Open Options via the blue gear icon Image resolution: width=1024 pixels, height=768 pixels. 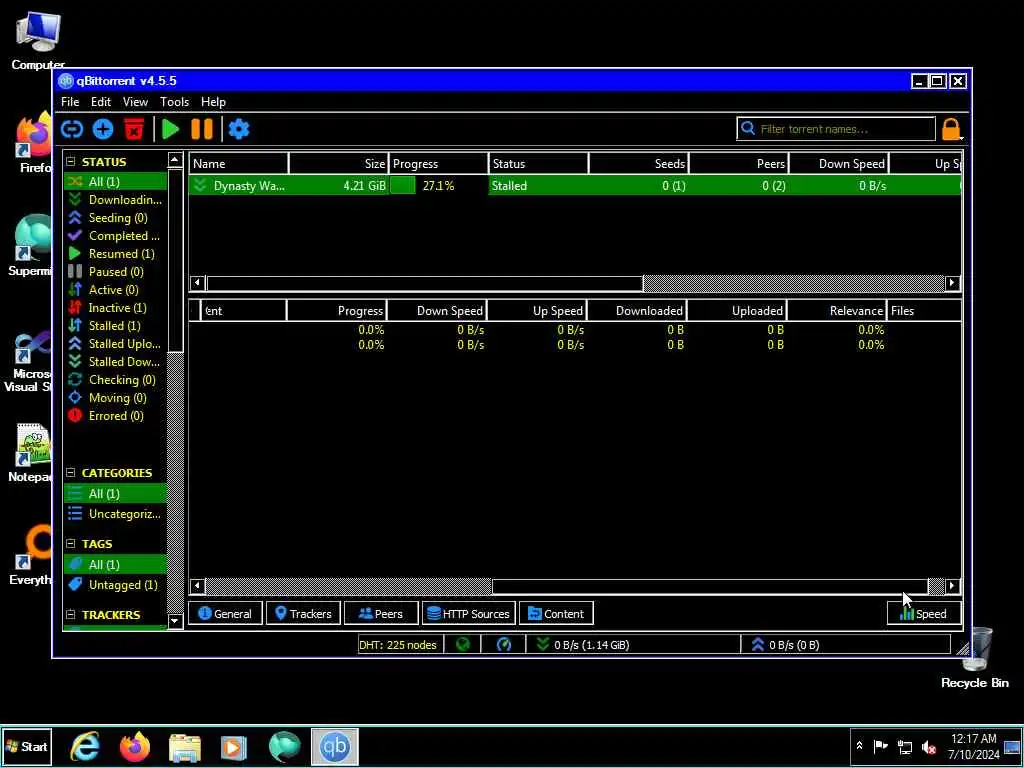click(239, 129)
